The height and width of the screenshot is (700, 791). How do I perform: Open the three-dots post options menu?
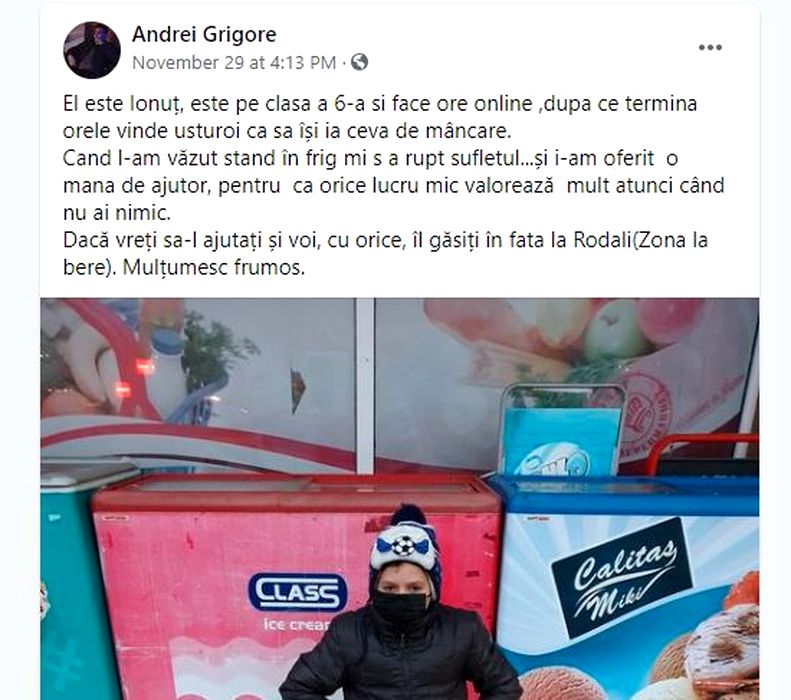click(x=710, y=47)
